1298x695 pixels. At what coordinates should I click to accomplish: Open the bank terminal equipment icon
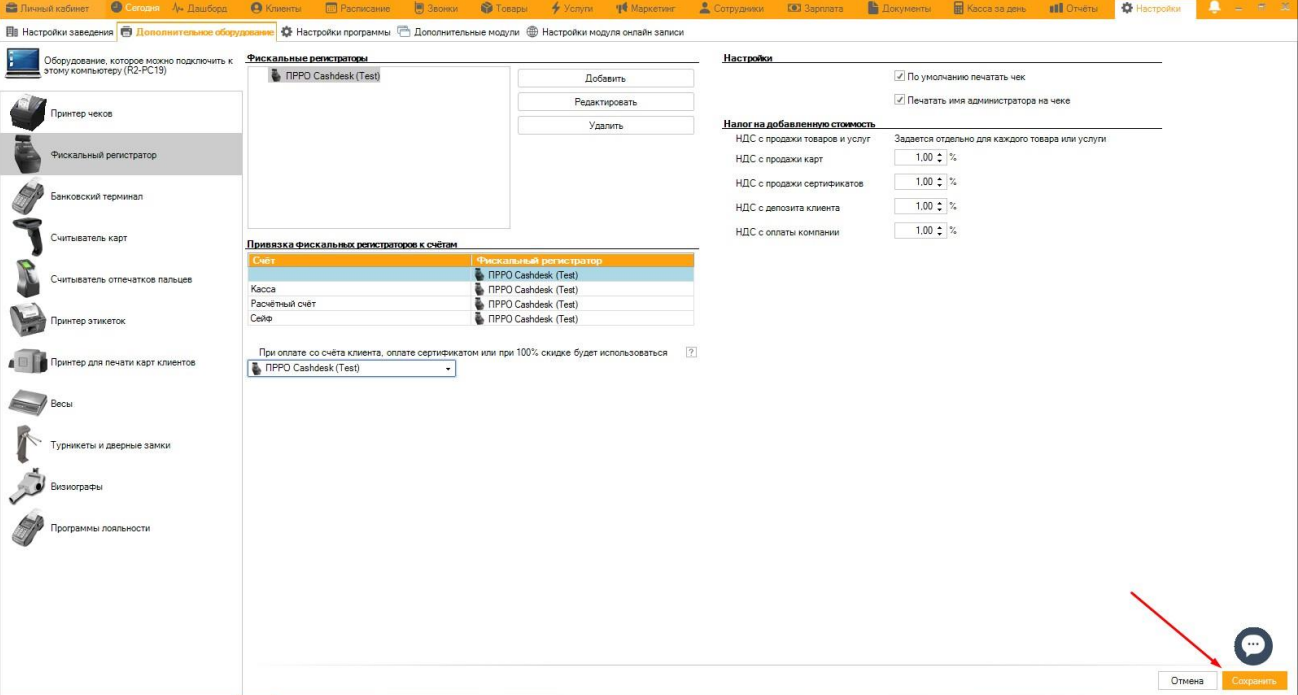pos(28,197)
